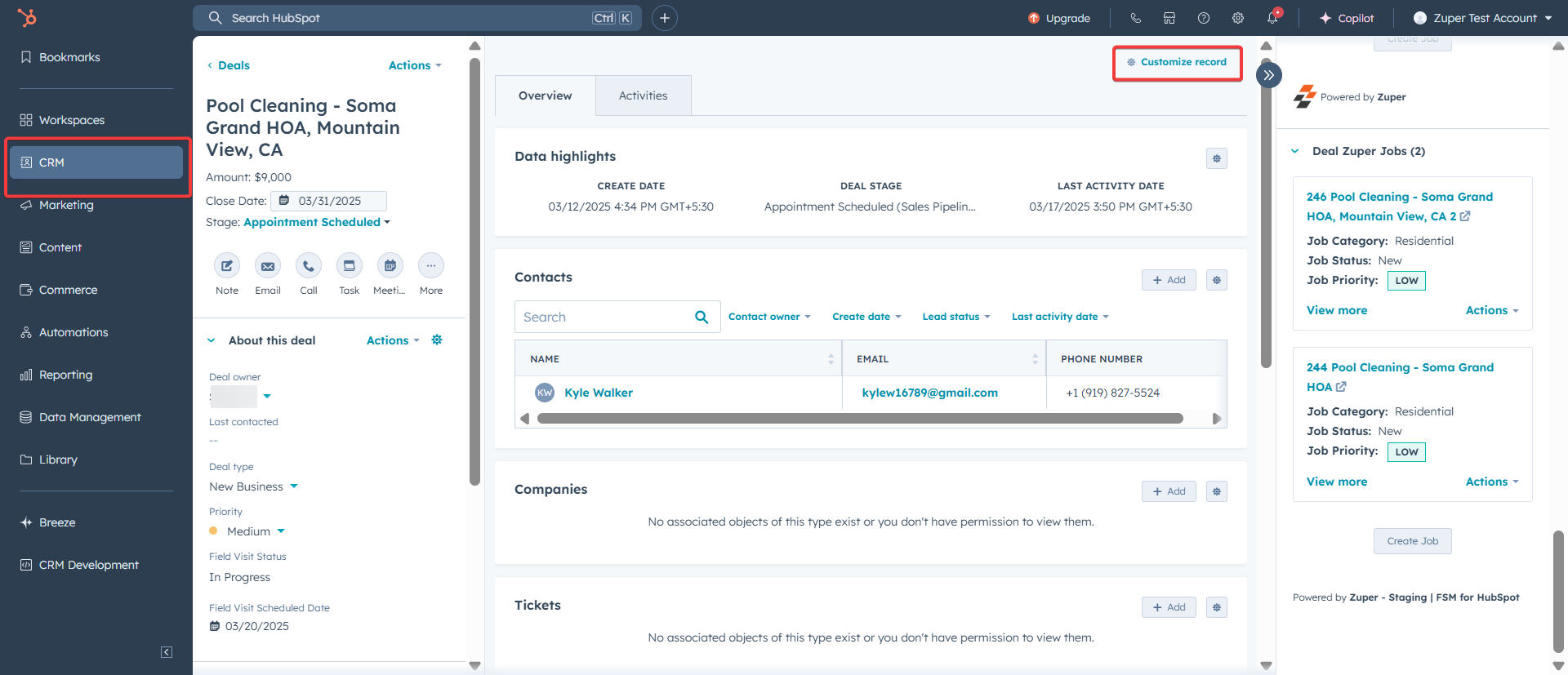Collapse the right sidebar double-chevron button
Viewport: 1568px width, 675px height.
(x=1268, y=75)
